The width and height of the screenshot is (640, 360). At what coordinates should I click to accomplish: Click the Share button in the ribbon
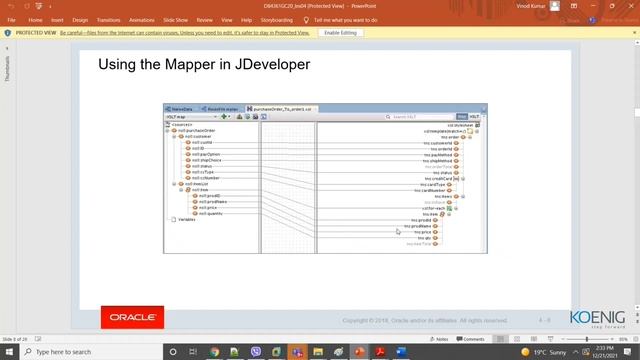pos(570,20)
